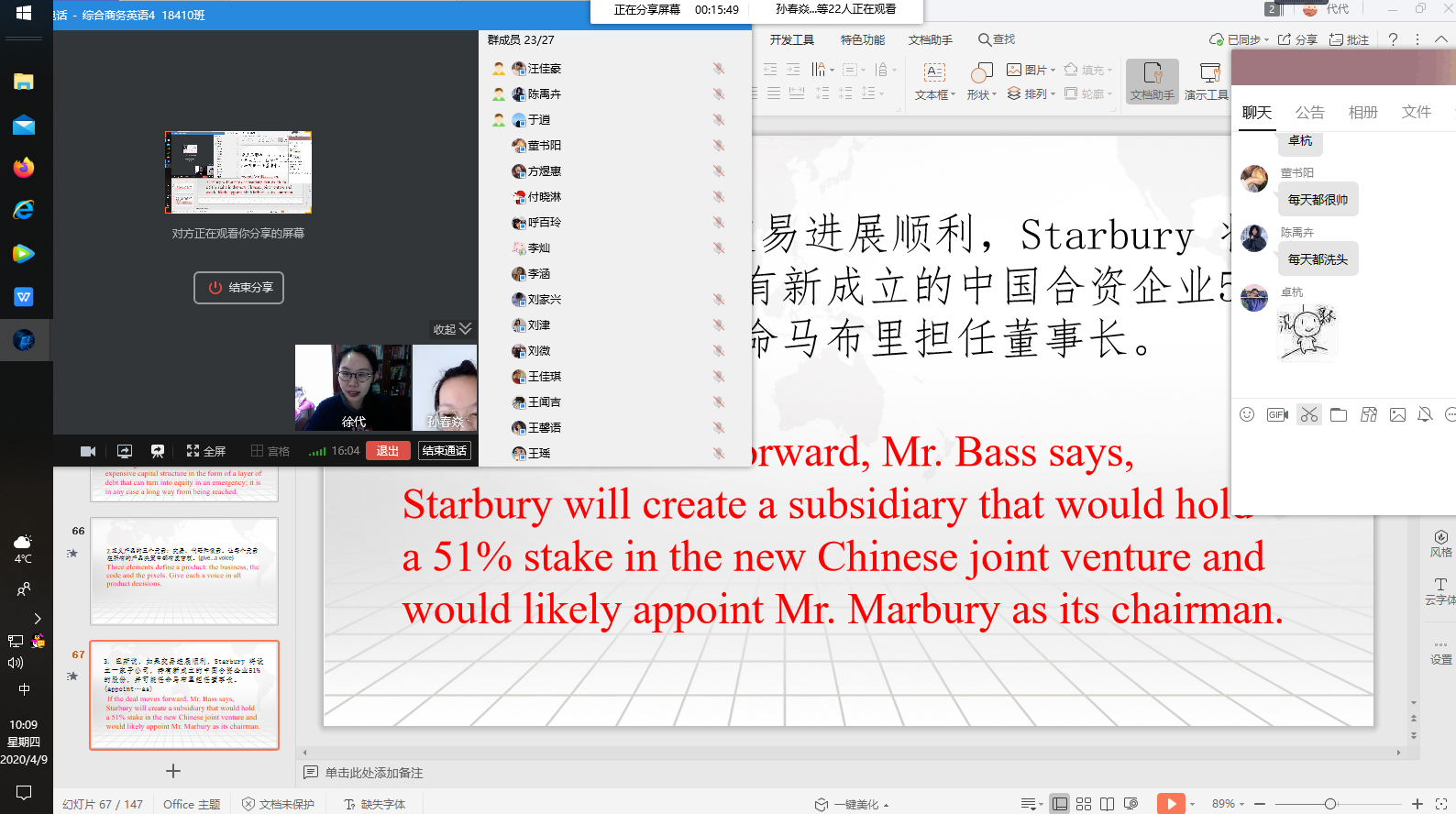
Task: Toggle microphone mute for 陈禹卉
Action: point(719,94)
